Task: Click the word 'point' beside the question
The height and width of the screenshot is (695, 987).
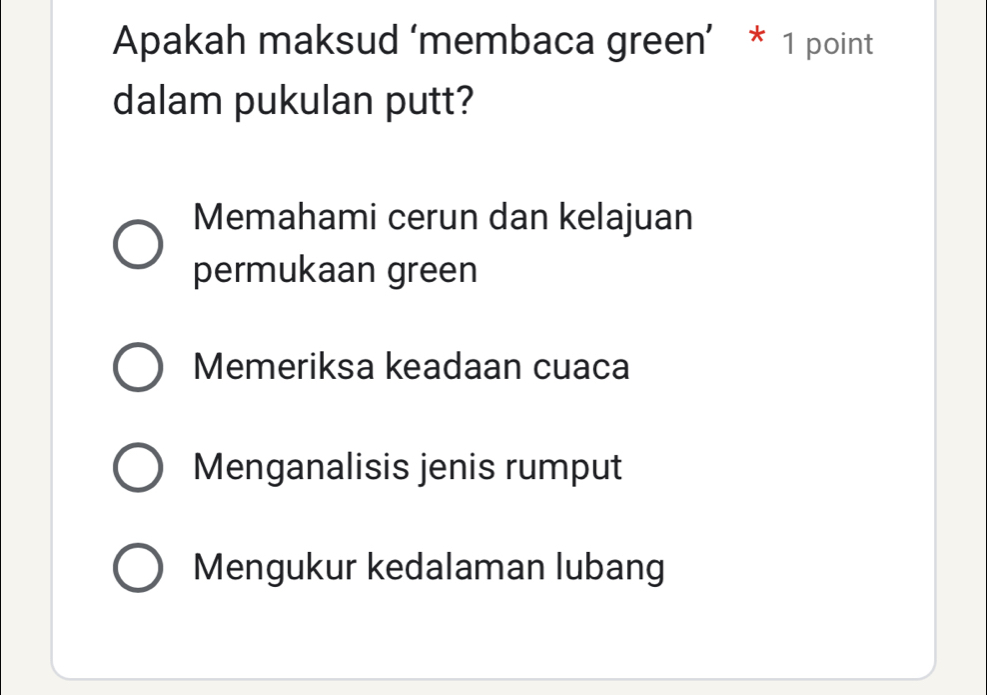Action: [840, 45]
